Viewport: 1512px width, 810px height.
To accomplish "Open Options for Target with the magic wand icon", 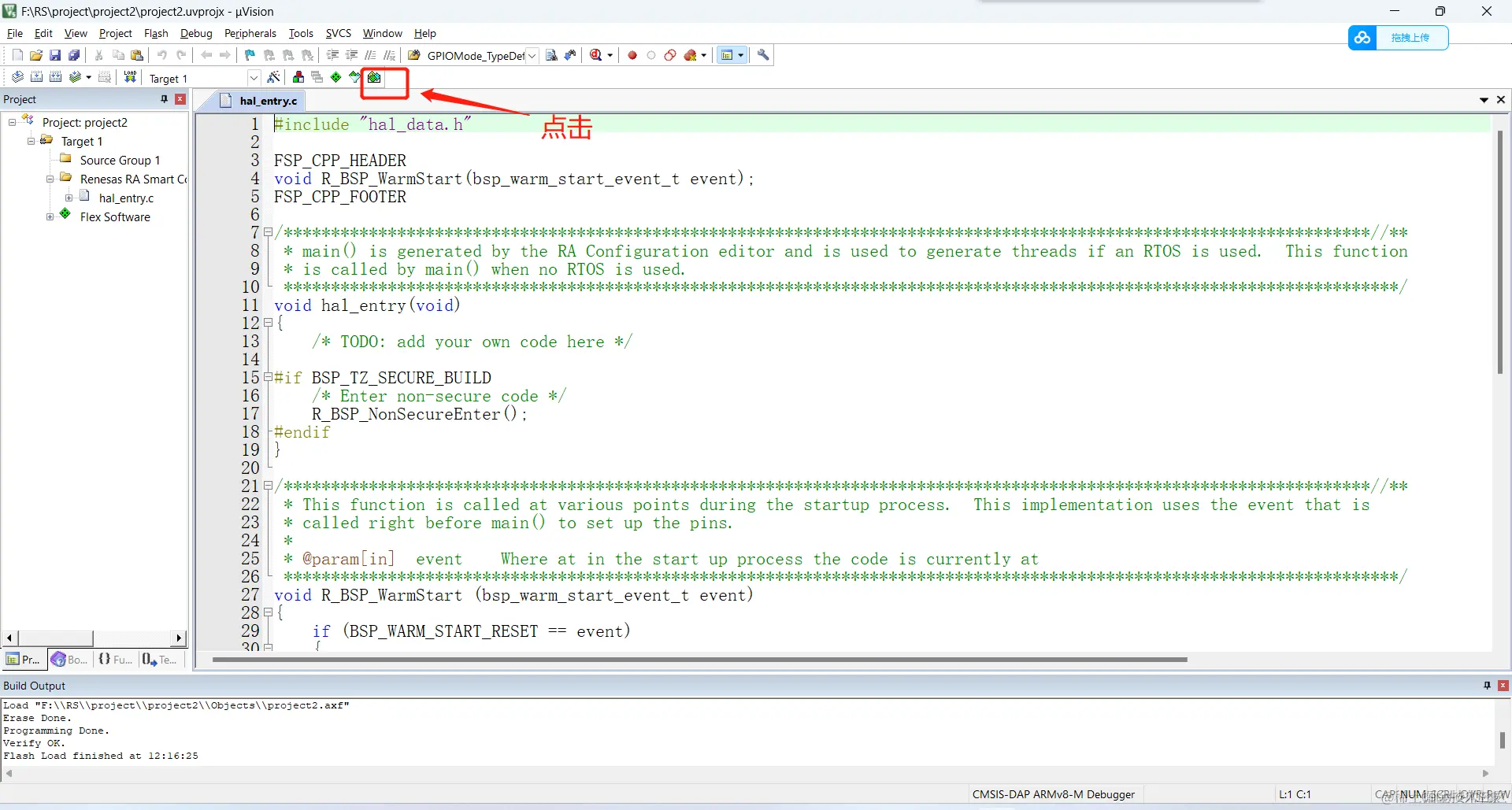I will point(273,77).
